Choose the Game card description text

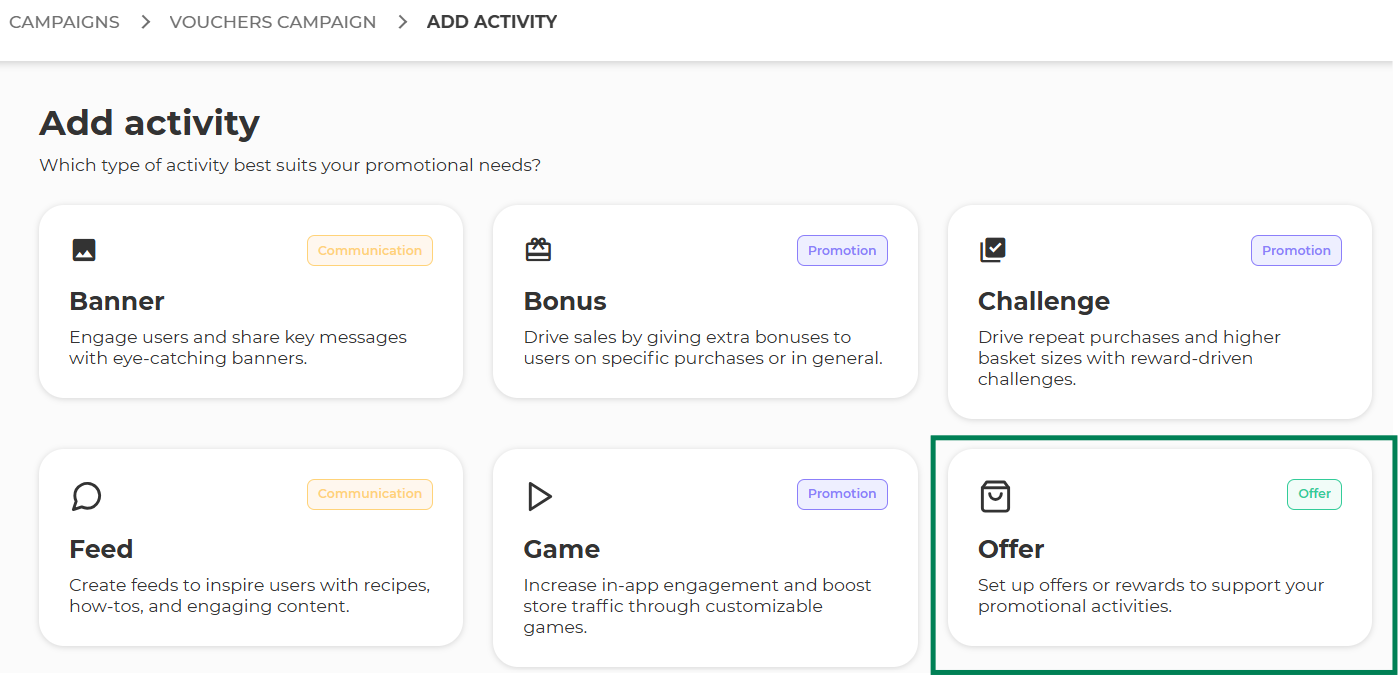coord(697,606)
